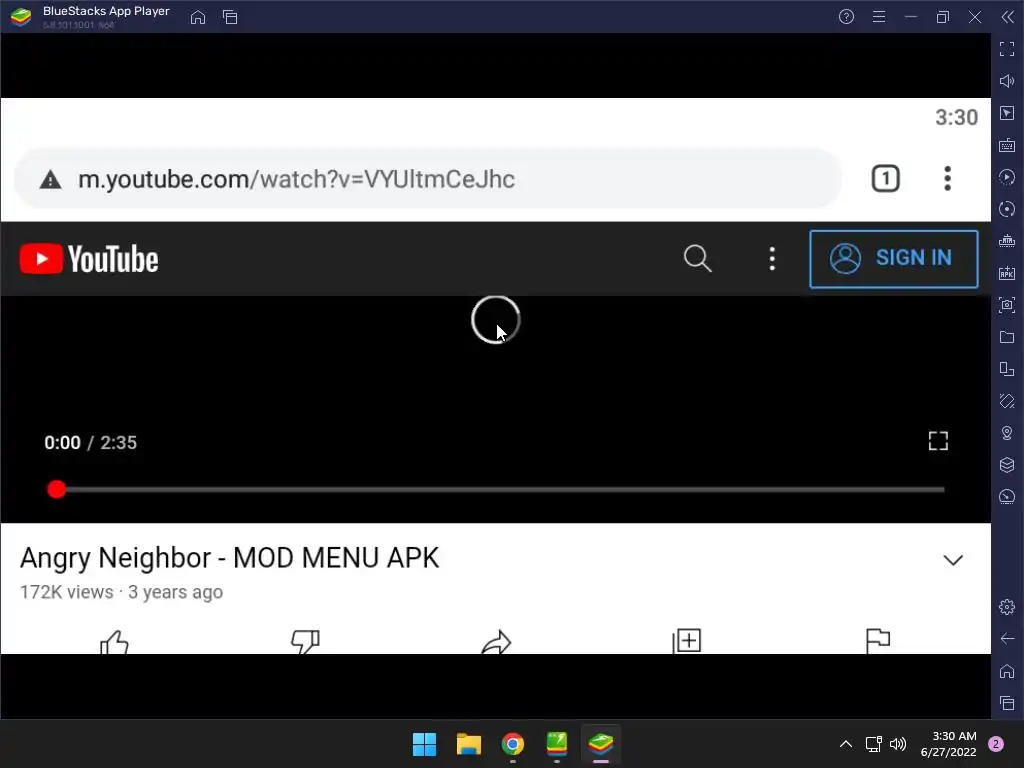Image resolution: width=1024 pixels, height=768 pixels.
Task: Expand the video description chevron
Action: [953, 560]
